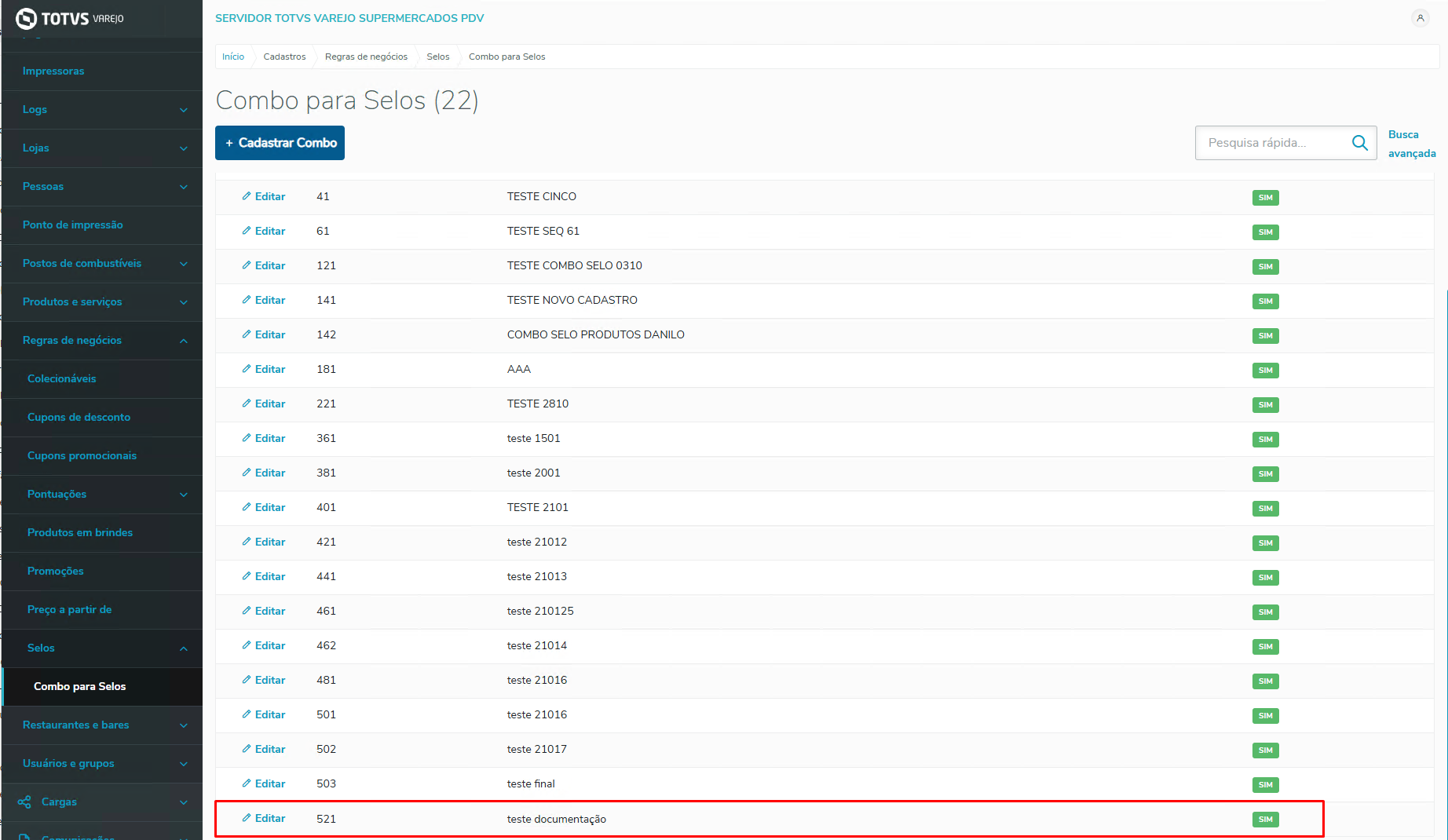
Task: Expand Postos de combustíveis menu
Action: pyautogui.click(x=102, y=264)
